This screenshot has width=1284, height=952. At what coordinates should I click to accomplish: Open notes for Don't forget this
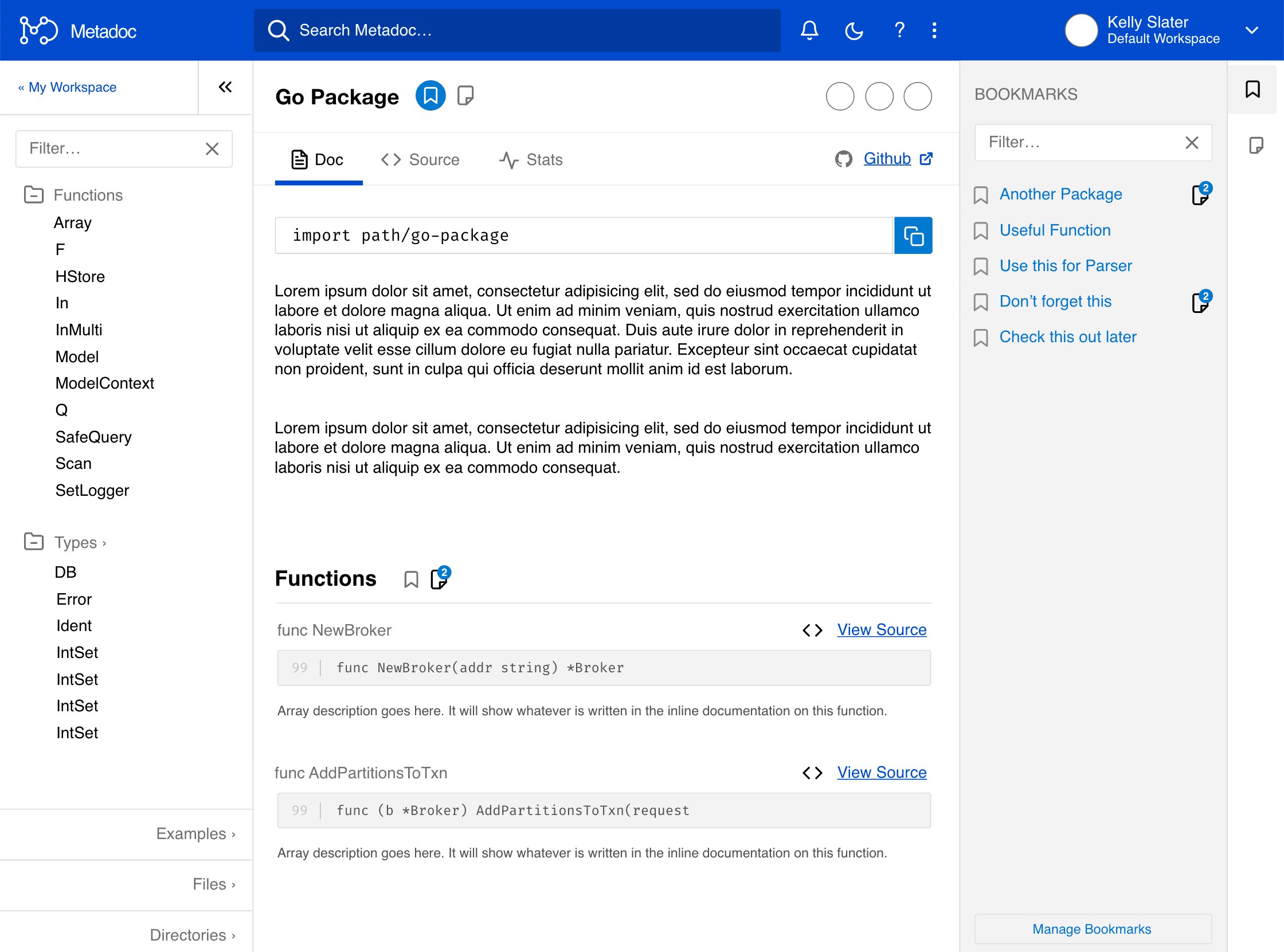pos(1201,301)
